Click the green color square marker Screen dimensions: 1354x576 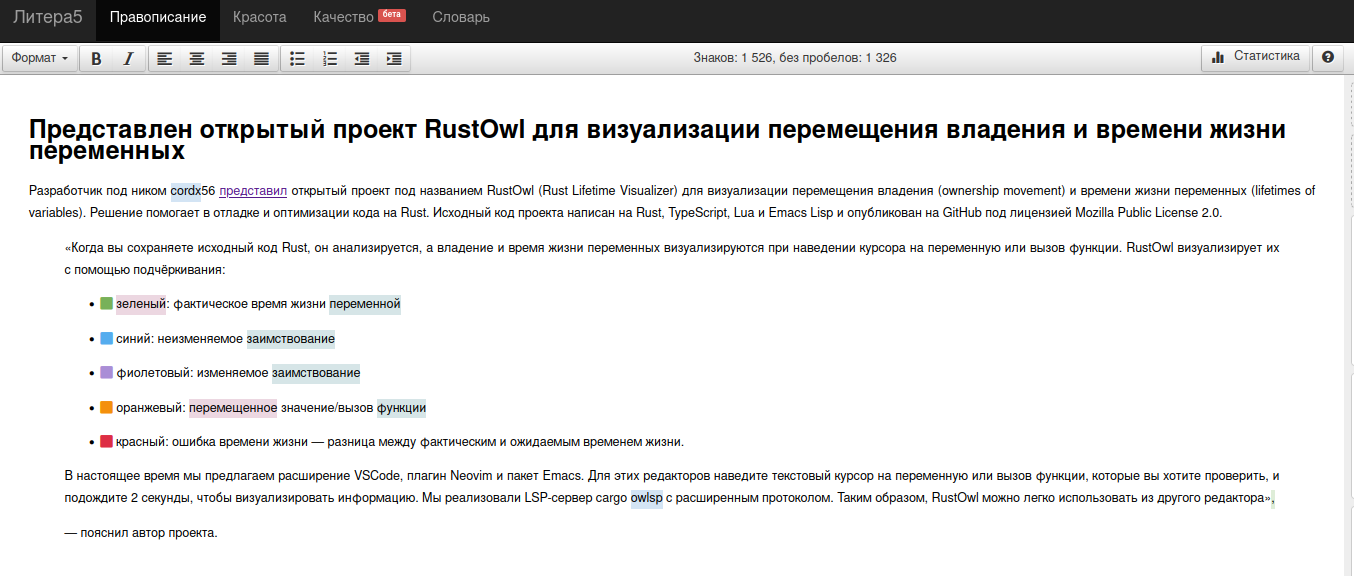tap(105, 302)
